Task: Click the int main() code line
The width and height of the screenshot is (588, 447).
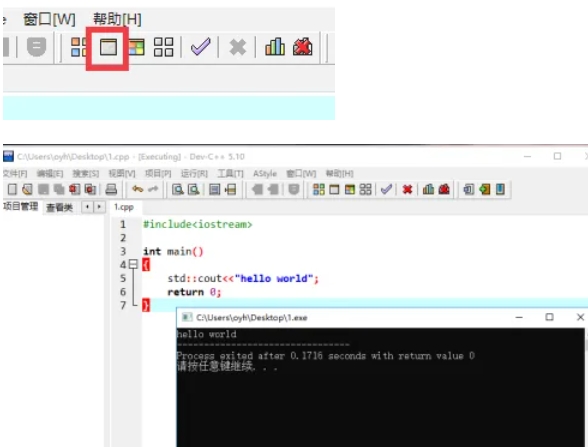Action: tap(173, 251)
